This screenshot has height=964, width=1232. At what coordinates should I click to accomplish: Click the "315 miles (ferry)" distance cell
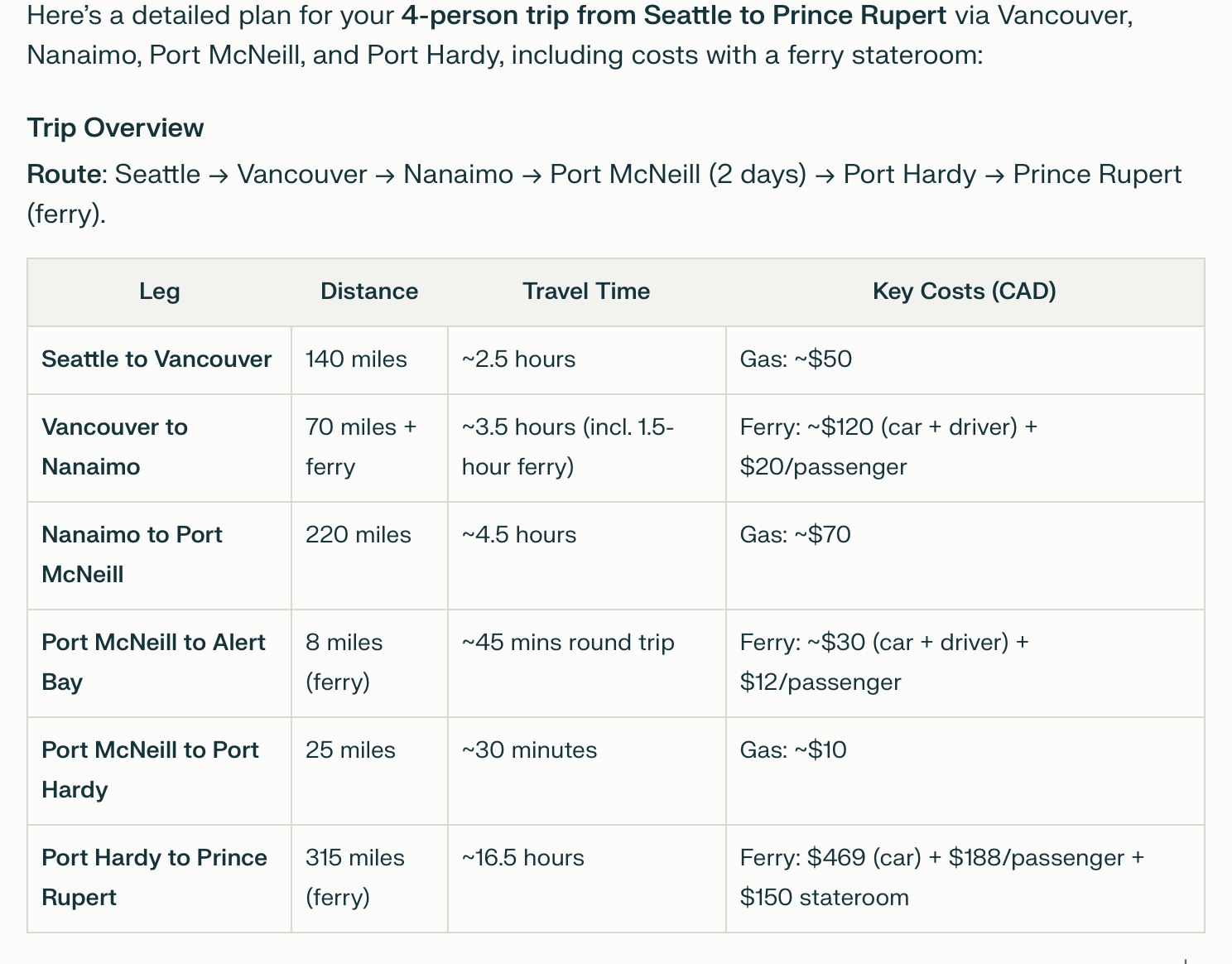tap(354, 877)
